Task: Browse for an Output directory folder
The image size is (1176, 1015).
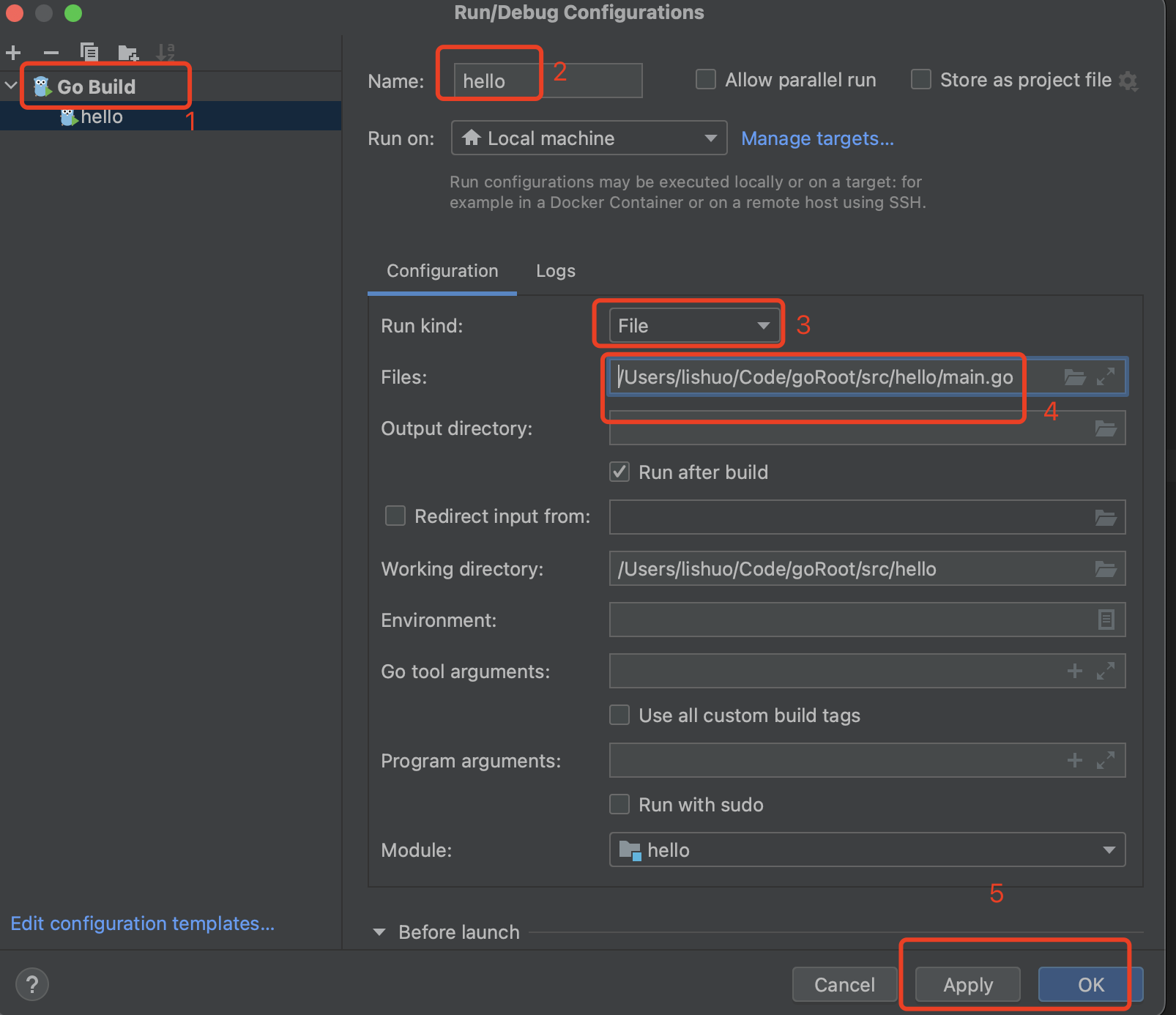Action: (1106, 428)
